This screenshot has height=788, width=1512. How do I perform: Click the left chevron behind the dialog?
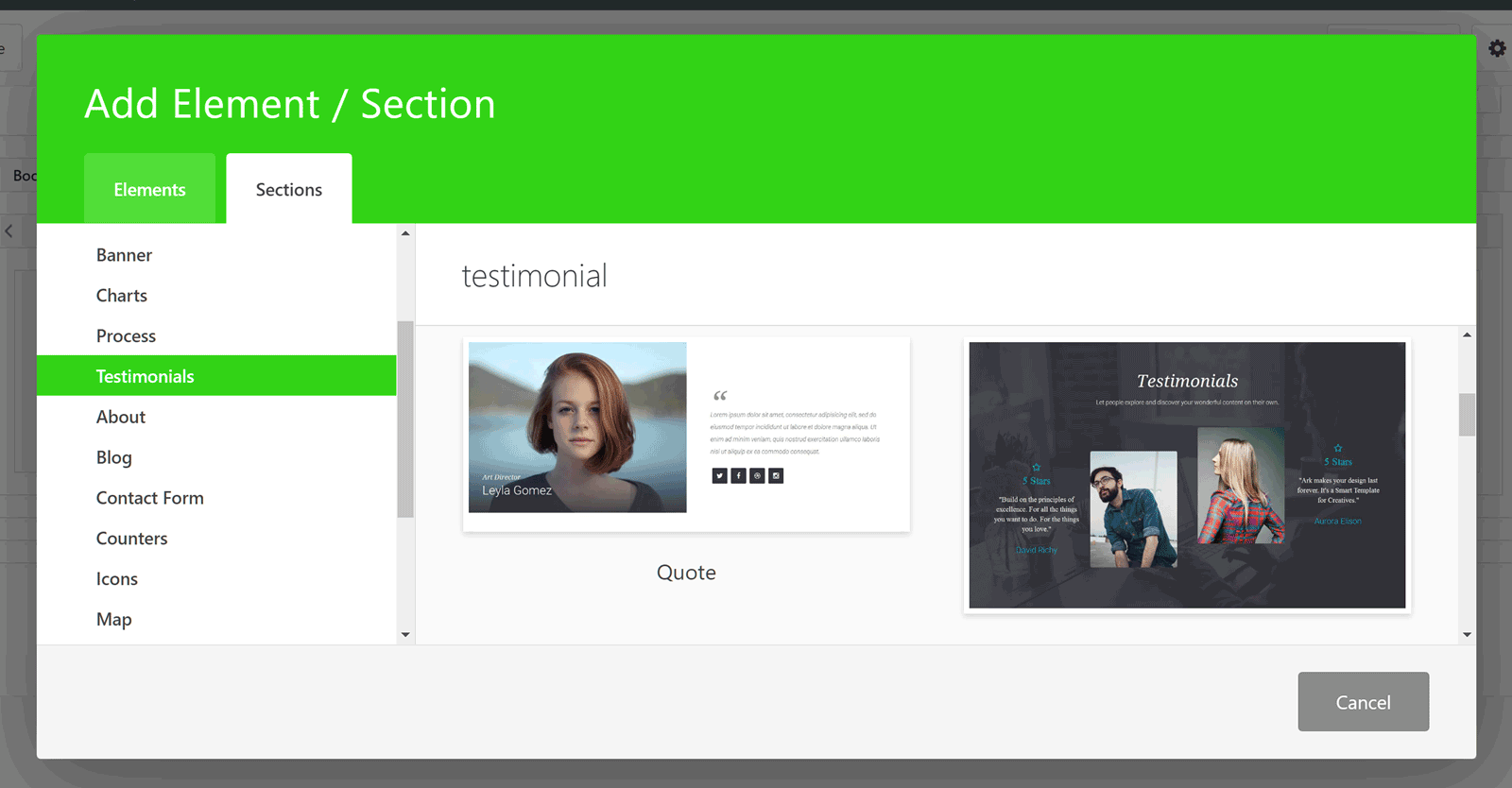click(x=9, y=231)
